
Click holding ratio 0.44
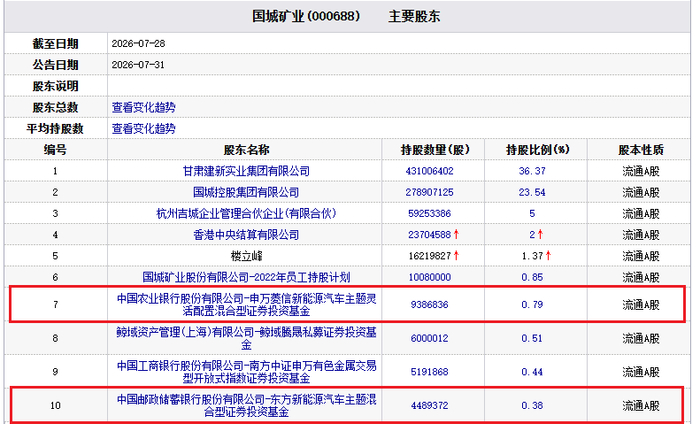(x=532, y=372)
